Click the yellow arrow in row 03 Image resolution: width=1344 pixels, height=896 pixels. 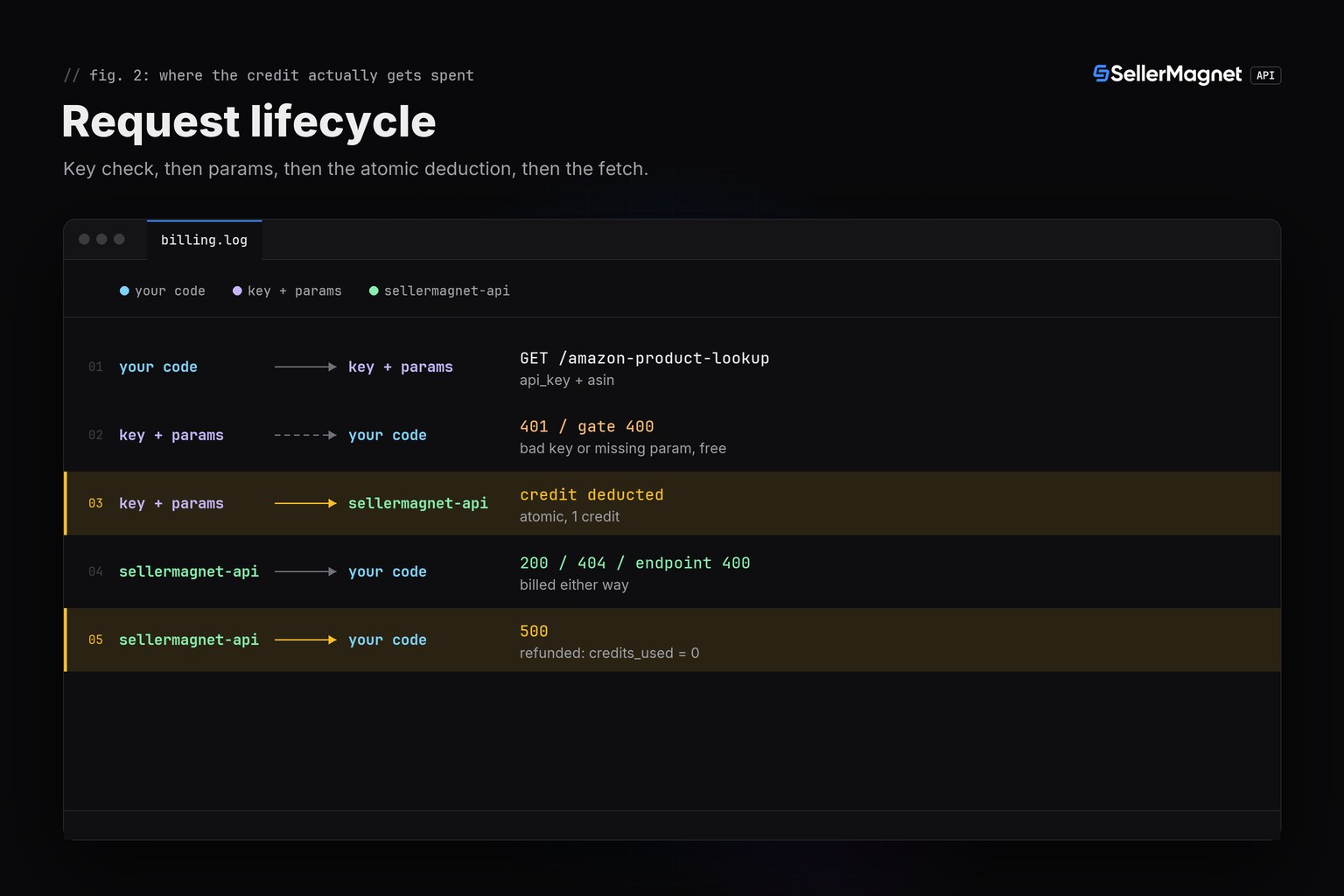(305, 503)
